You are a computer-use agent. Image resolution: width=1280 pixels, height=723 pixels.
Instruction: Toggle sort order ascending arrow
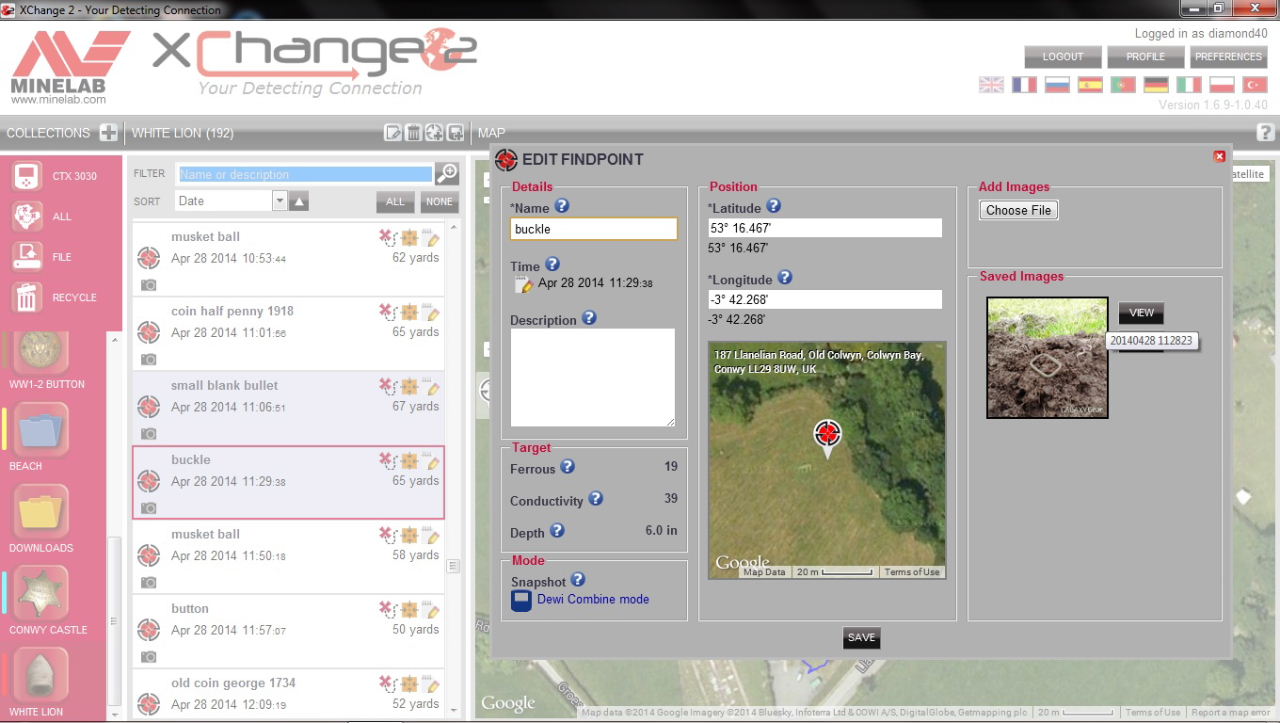click(299, 202)
